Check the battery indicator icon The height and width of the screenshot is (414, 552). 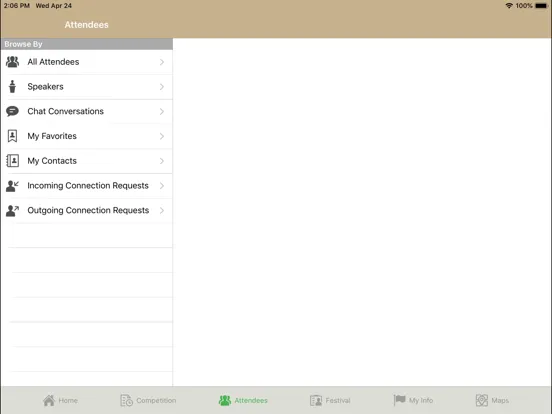pos(541,6)
